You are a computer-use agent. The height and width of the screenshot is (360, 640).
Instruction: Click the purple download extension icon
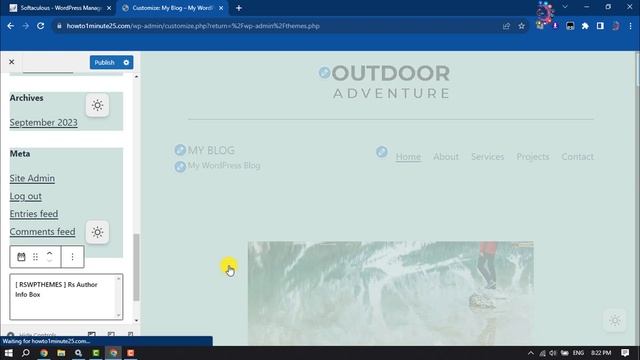pos(555,26)
